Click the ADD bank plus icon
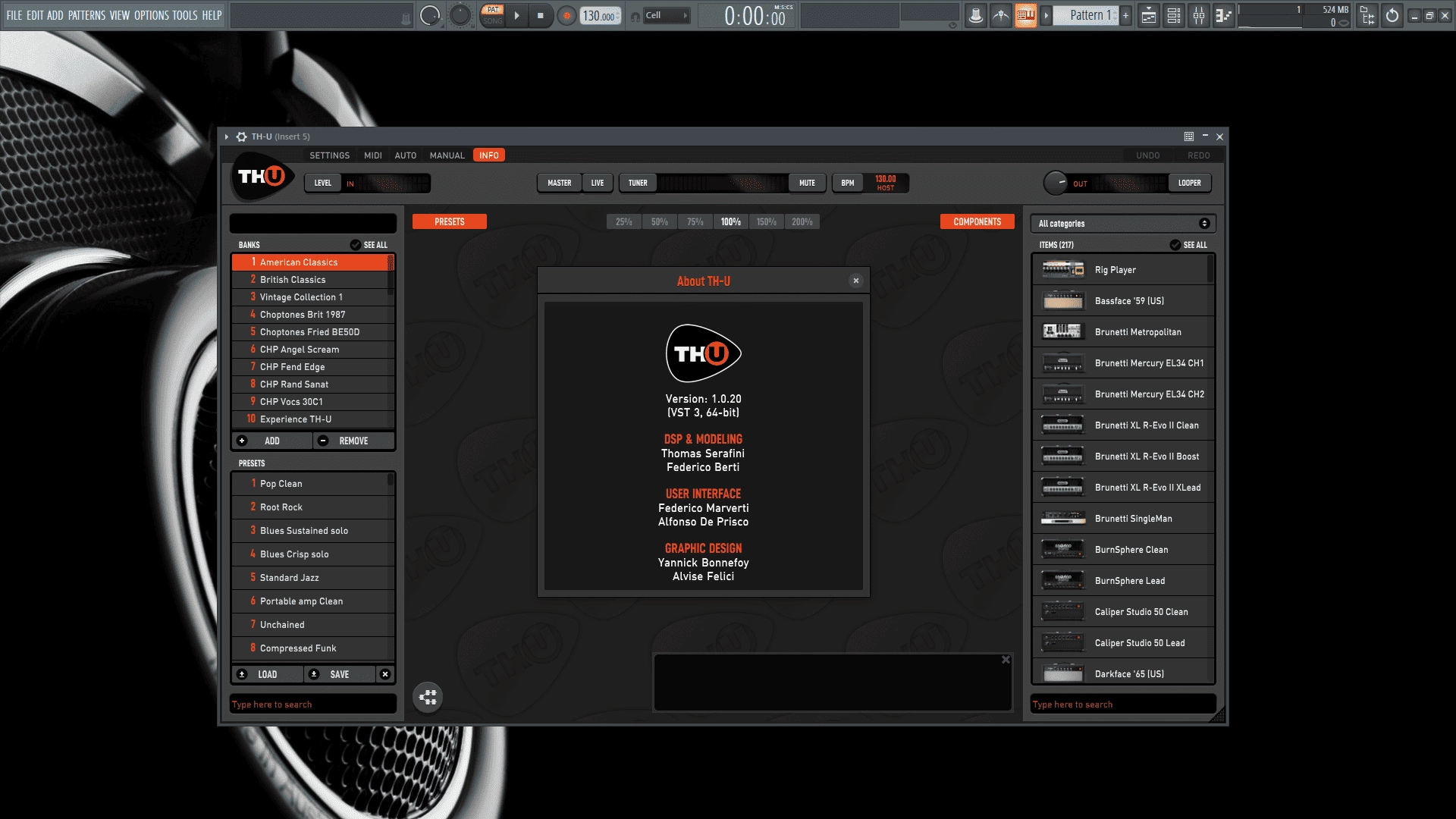Image resolution: width=1456 pixels, height=819 pixels. [x=242, y=441]
